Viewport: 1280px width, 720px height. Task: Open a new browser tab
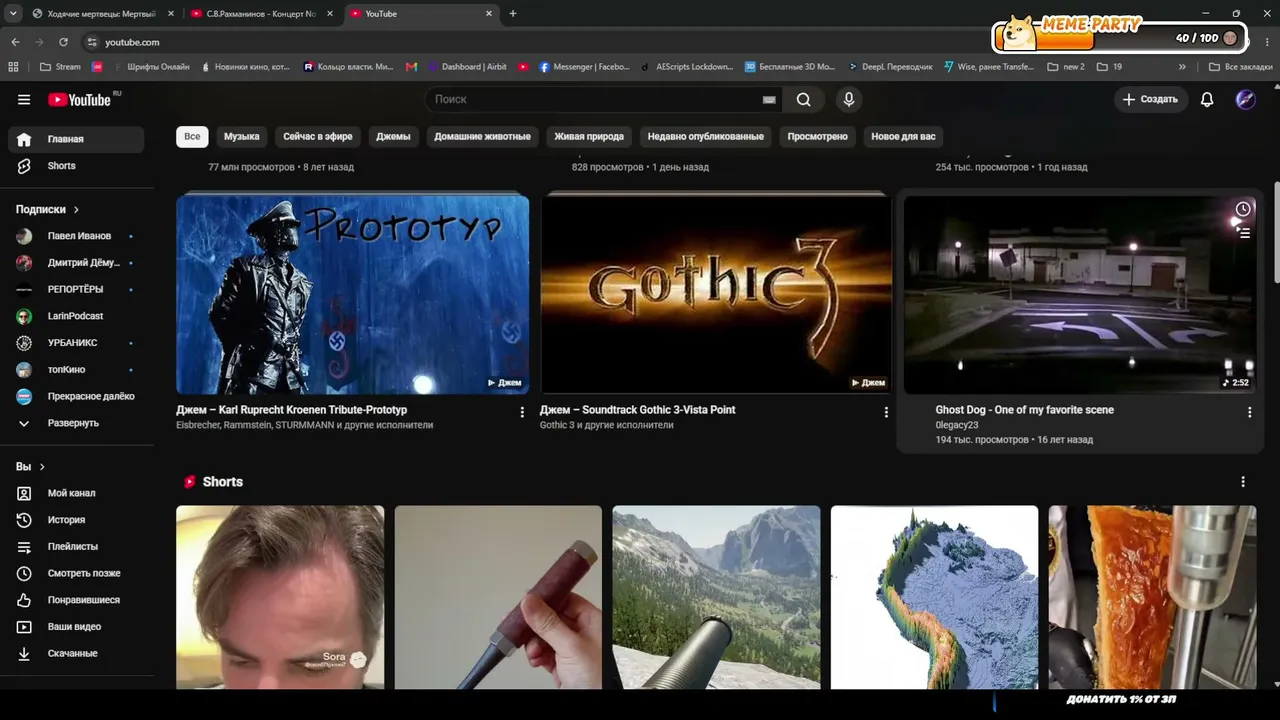coord(513,14)
